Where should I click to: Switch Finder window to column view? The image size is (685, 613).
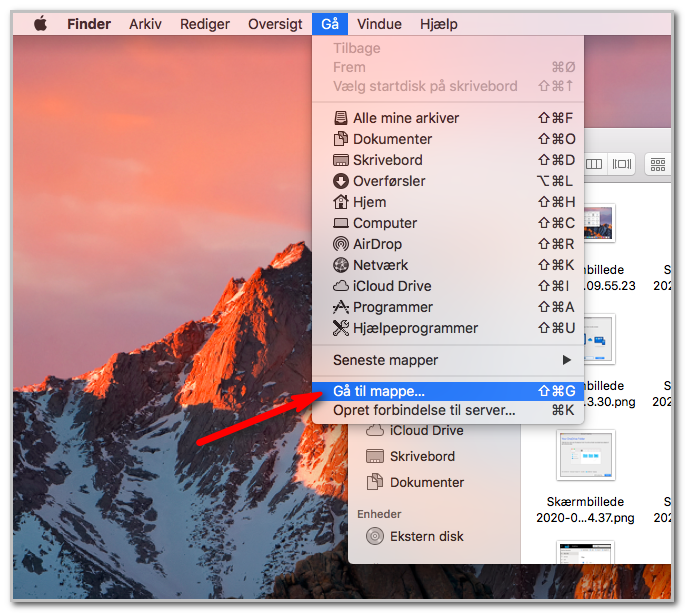594,164
